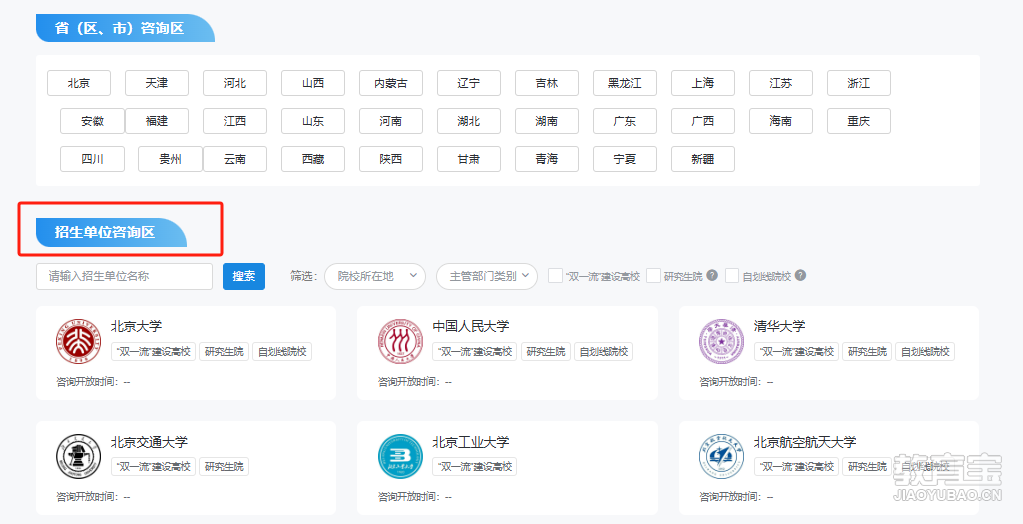Focus the 请输入招生单位名称 search field
This screenshot has height=524, width=1023.
tap(125, 276)
